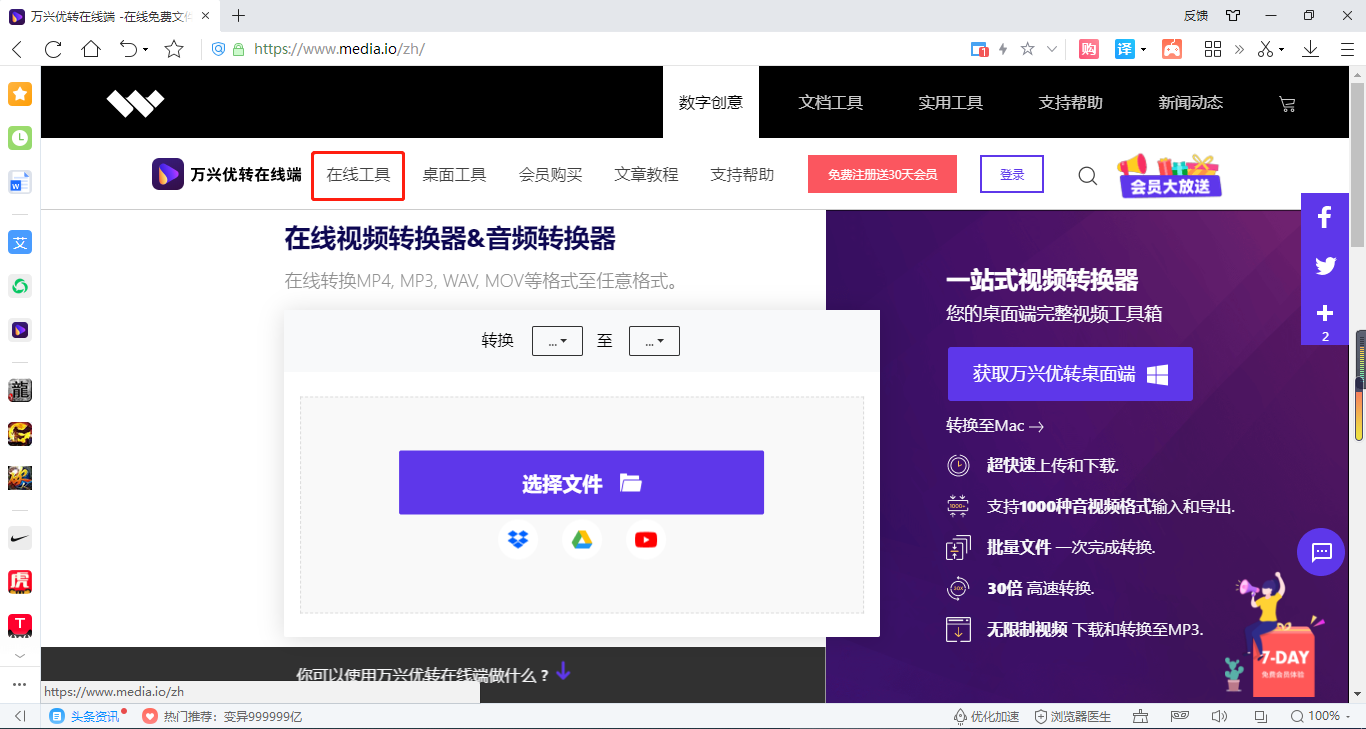Image resolution: width=1366 pixels, height=729 pixels.
Task: Select the 会员购买 navigation item
Action: 550,174
